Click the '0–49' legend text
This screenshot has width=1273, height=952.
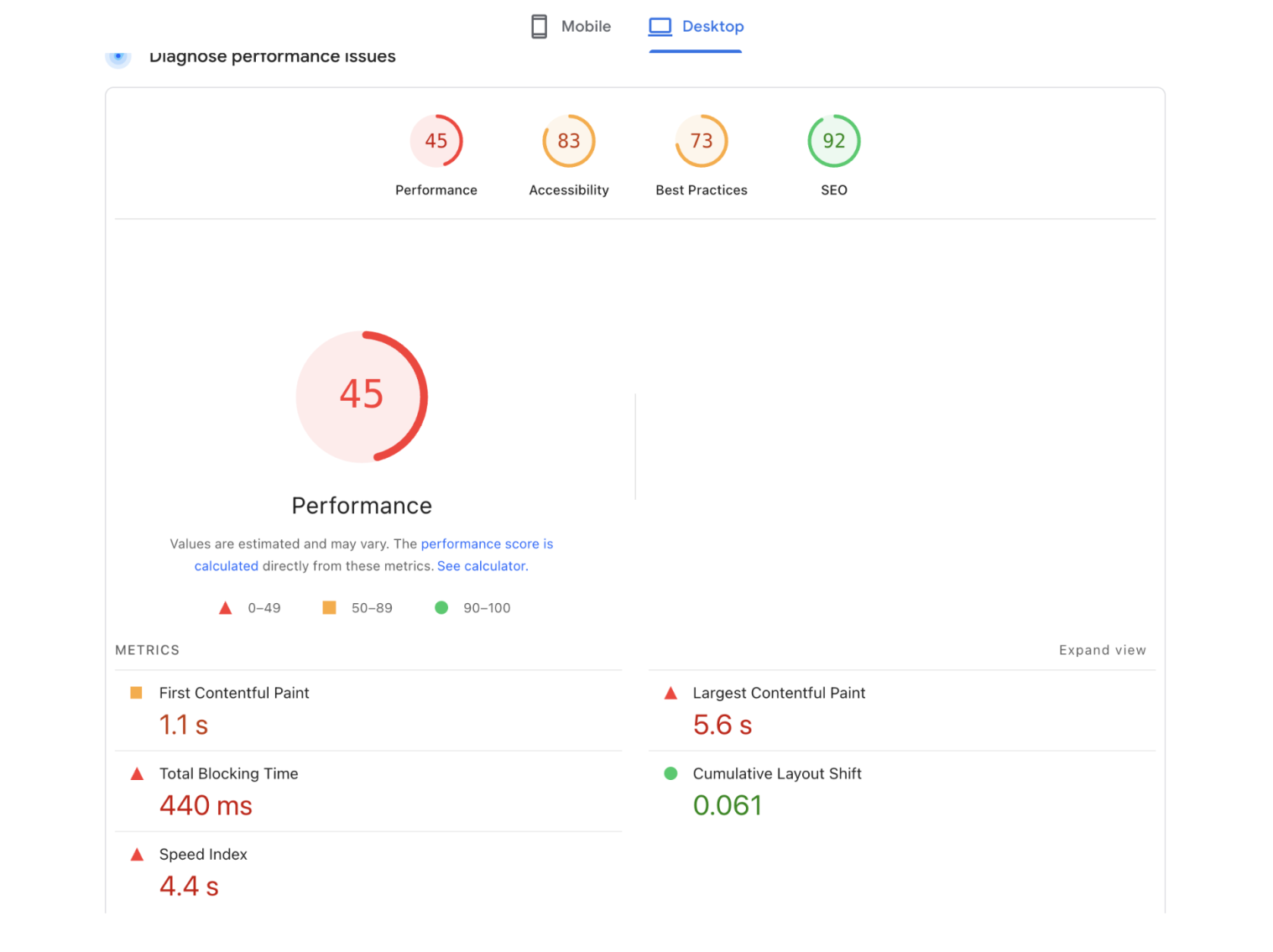coord(264,608)
